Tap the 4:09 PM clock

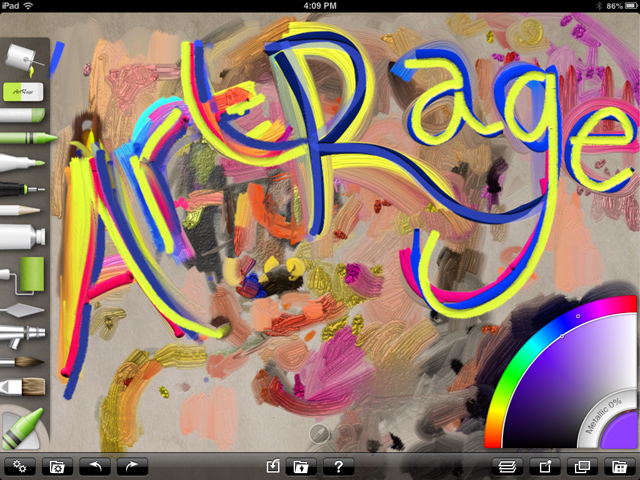(x=320, y=6)
